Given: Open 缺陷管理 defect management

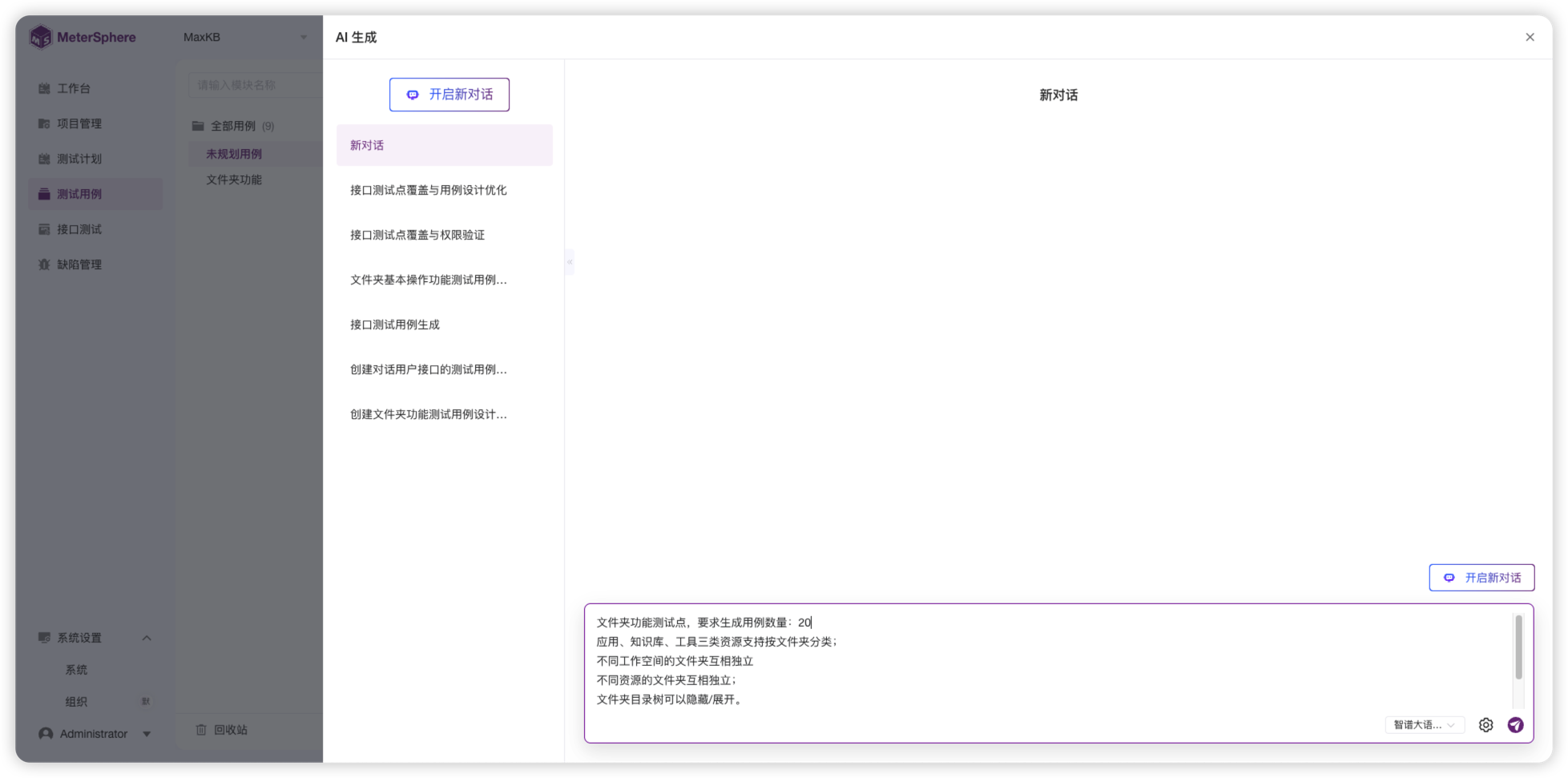Looking at the screenshot, I should coord(79,264).
